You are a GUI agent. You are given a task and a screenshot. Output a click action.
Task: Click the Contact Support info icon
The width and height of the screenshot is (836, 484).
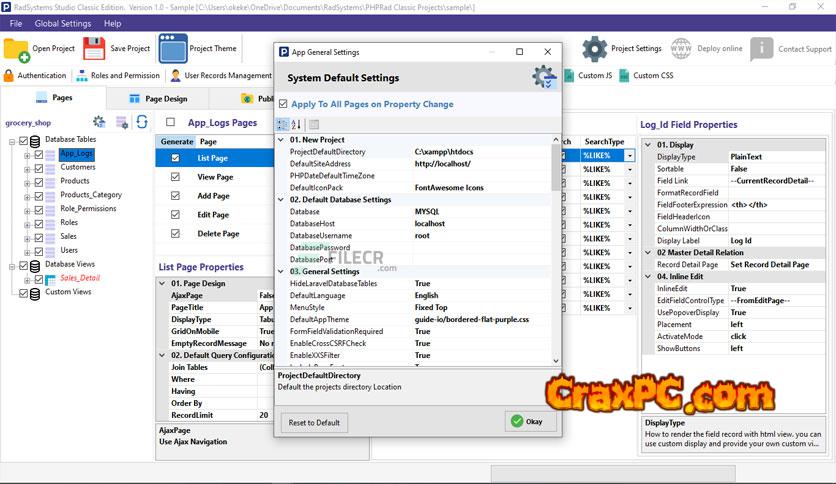[x=761, y=49]
